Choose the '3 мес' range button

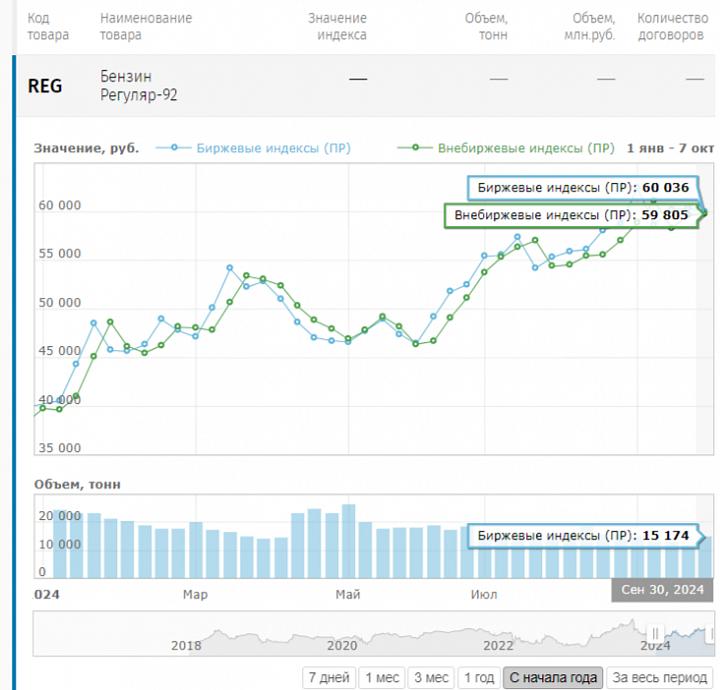click(x=431, y=678)
